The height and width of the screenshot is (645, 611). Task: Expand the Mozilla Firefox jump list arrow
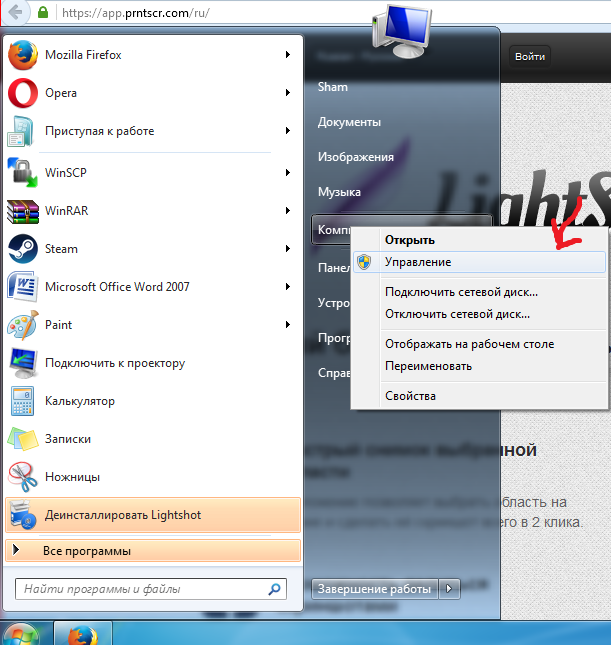[288, 55]
